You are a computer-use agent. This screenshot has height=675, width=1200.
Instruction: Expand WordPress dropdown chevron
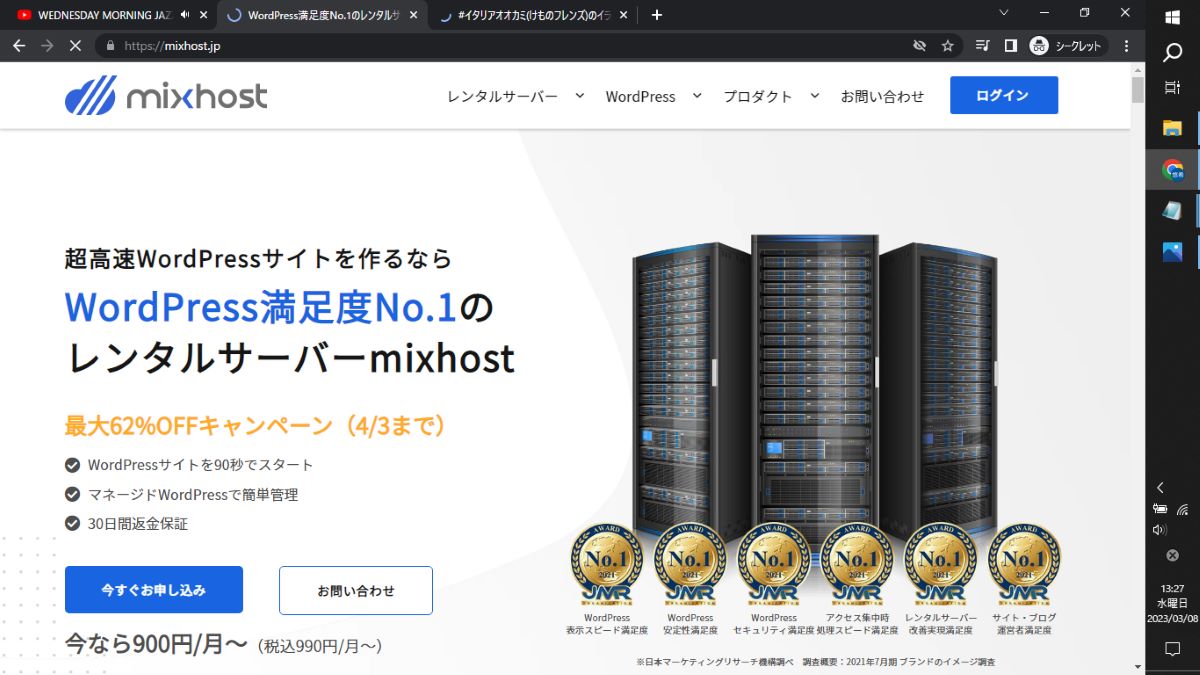697,96
